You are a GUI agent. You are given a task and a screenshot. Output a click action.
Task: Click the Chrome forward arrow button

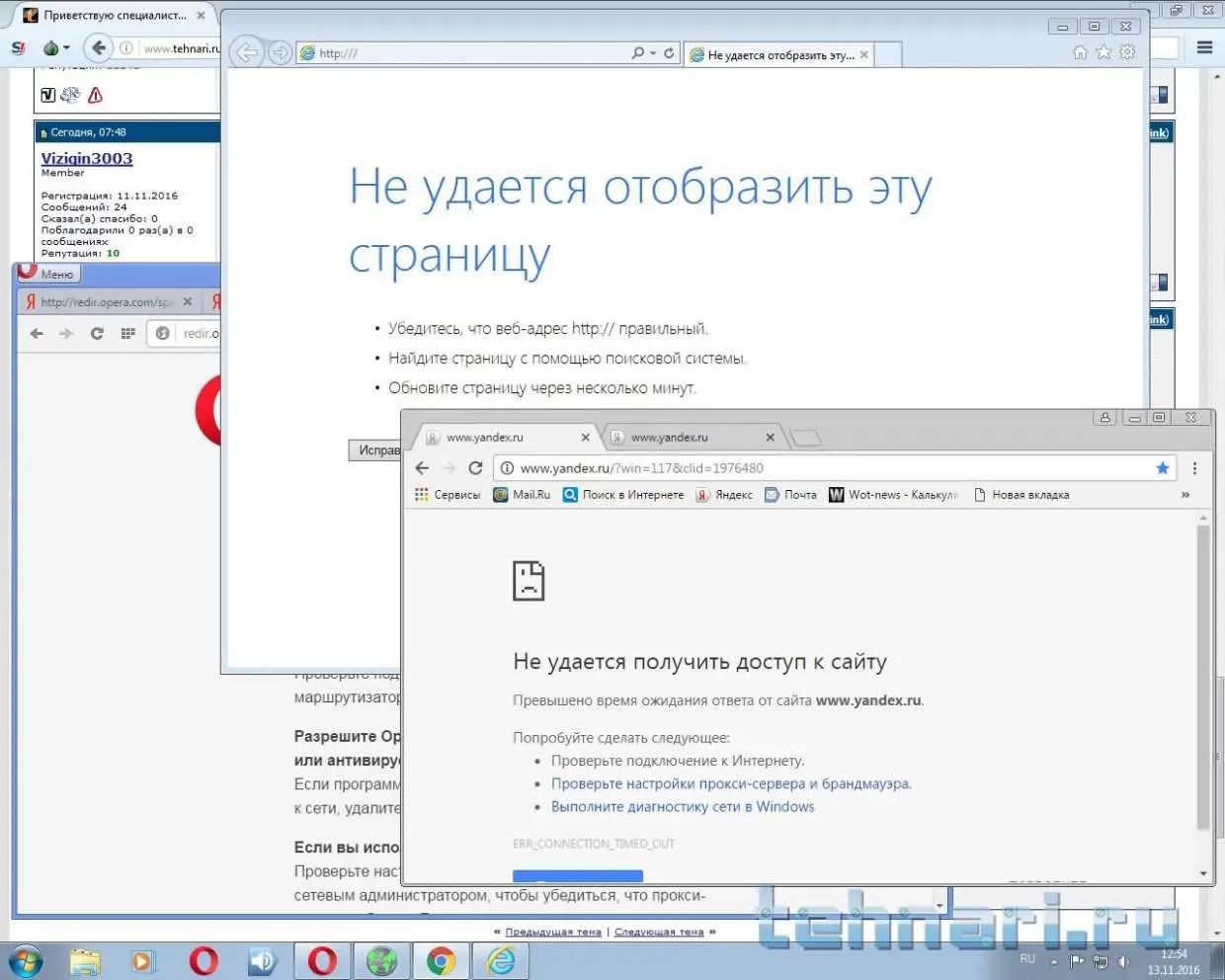click(x=449, y=468)
